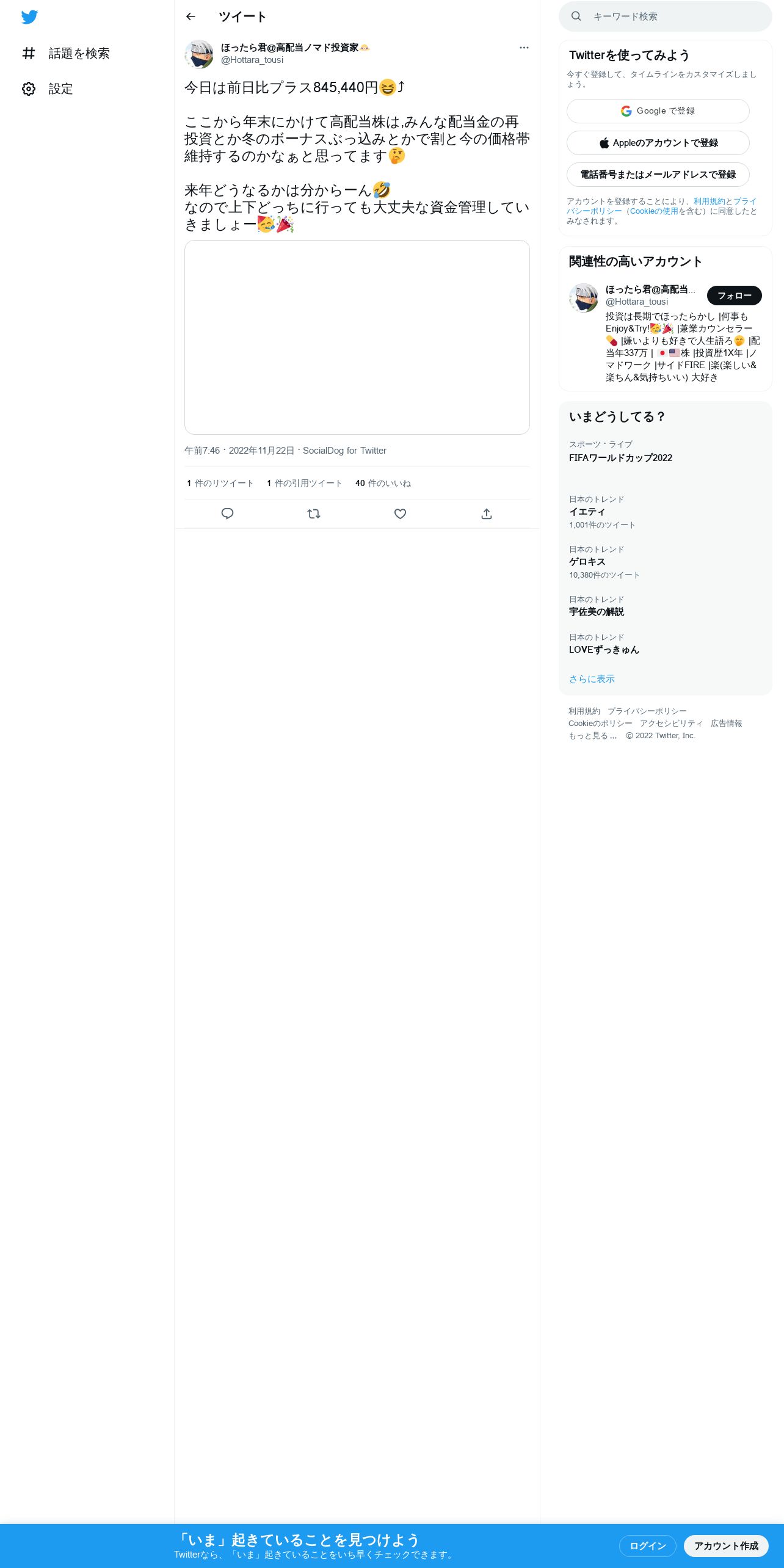The width and height of the screenshot is (784, 1568).
Task: Click the share upload icon
Action: [x=487, y=514]
